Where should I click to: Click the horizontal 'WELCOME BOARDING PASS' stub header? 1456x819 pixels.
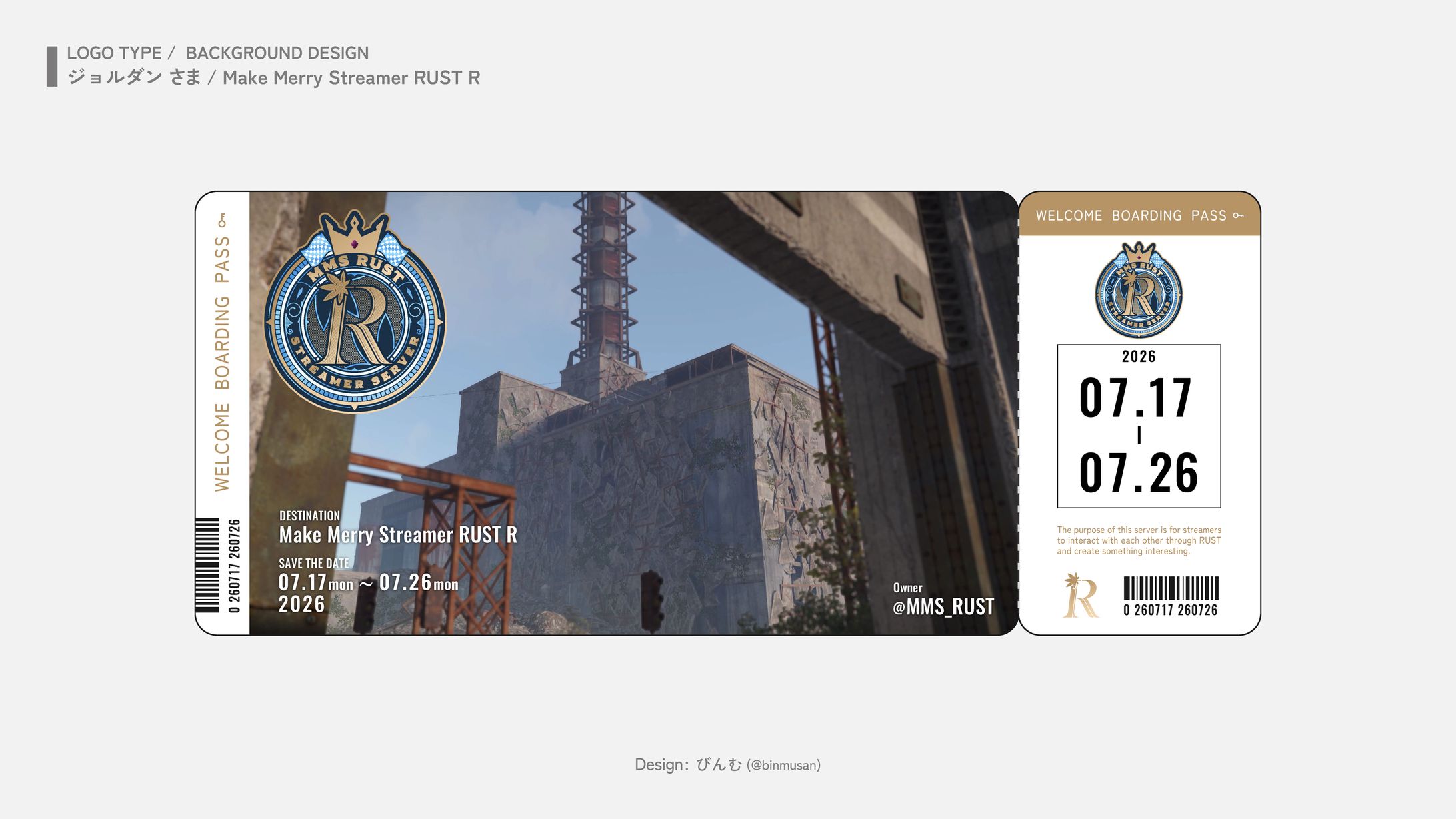click(x=1131, y=215)
